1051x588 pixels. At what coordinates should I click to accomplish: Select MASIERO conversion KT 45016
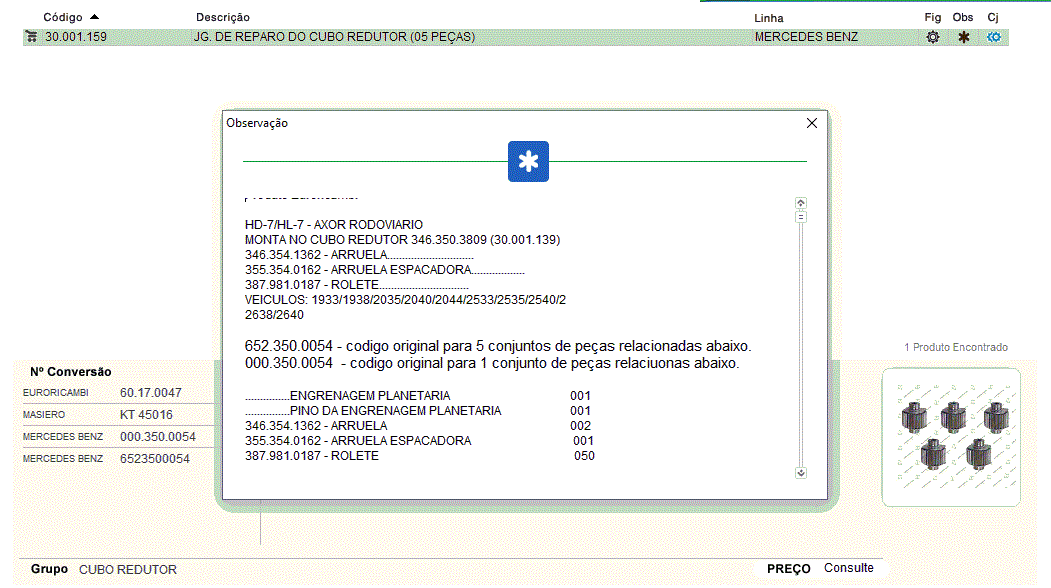click(x=146, y=415)
